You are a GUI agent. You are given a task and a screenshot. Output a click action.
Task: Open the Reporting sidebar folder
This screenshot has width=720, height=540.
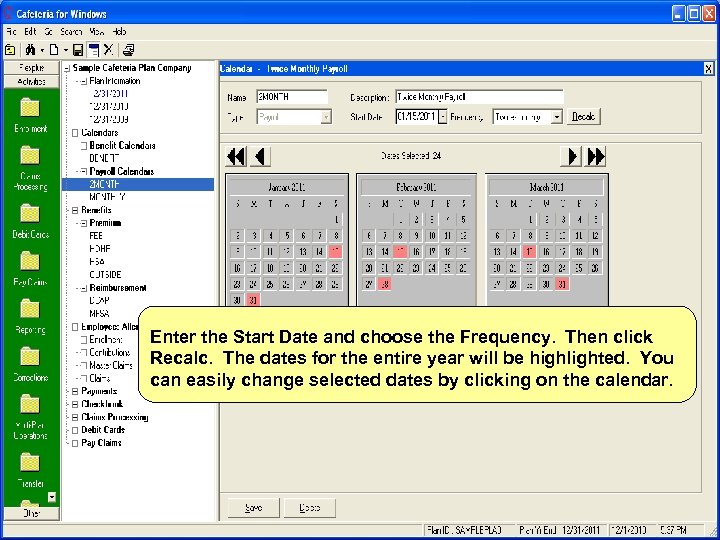tap(30, 309)
